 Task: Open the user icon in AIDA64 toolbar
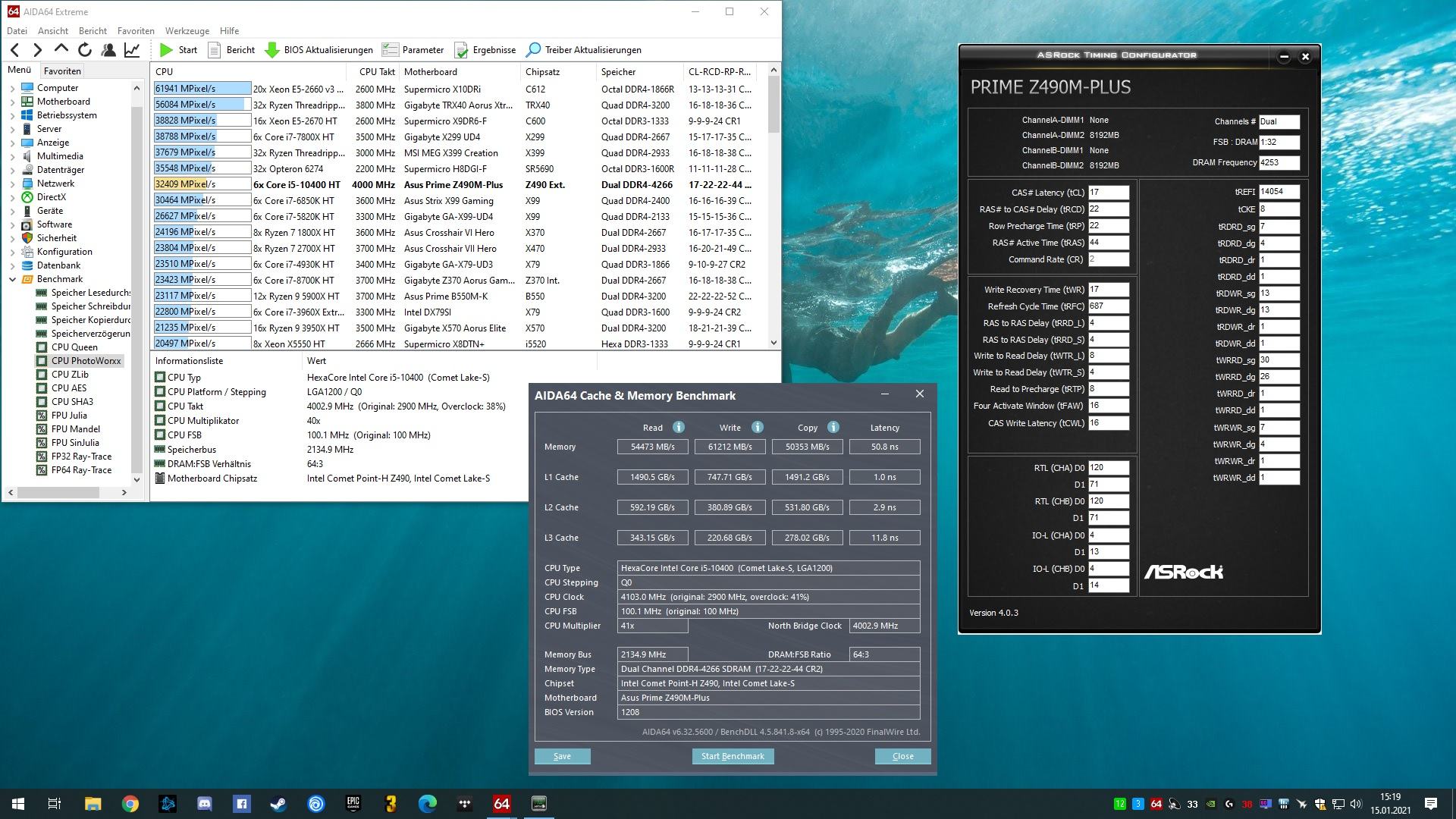[108, 50]
